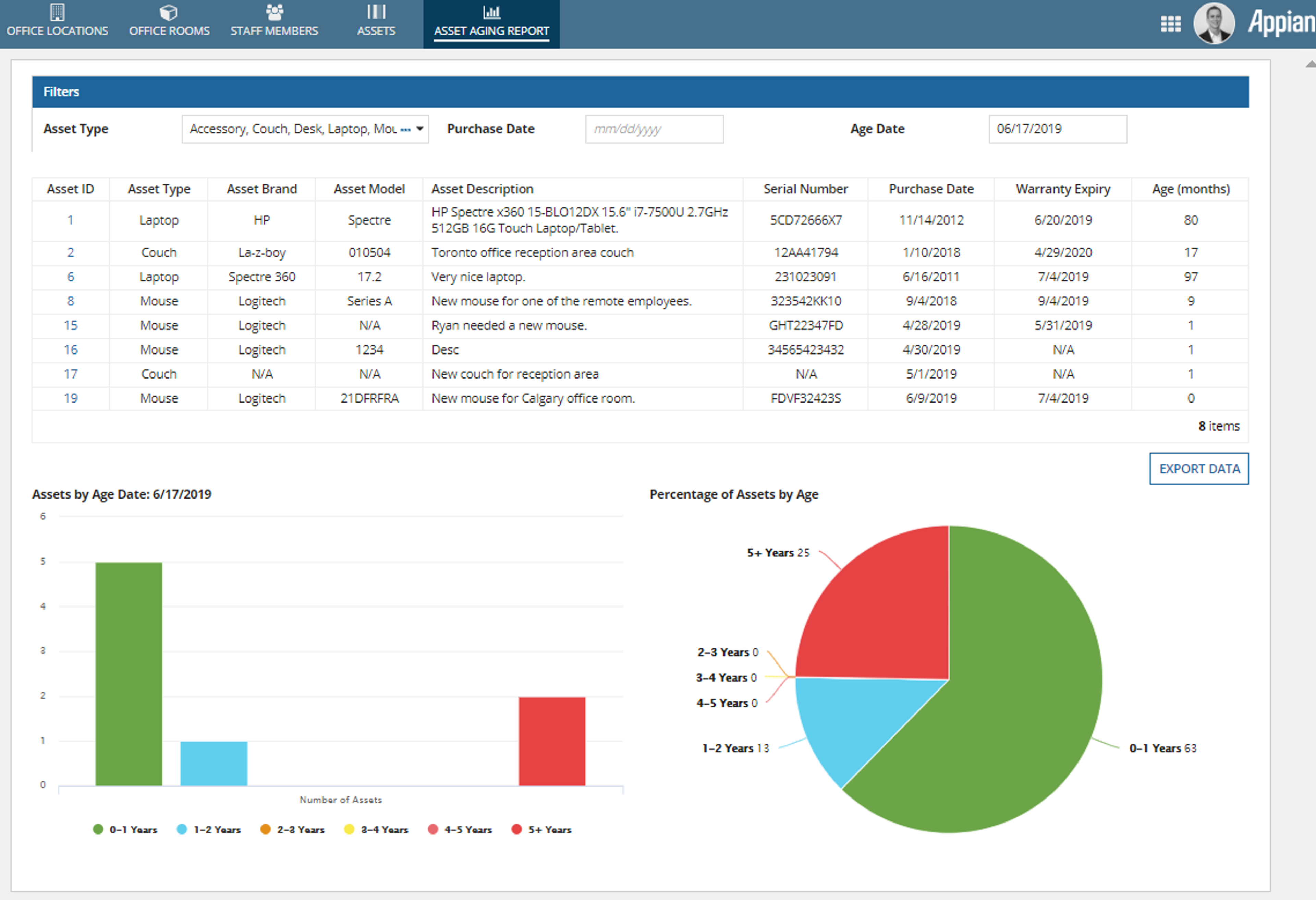Click the Appian logo

[1281, 23]
